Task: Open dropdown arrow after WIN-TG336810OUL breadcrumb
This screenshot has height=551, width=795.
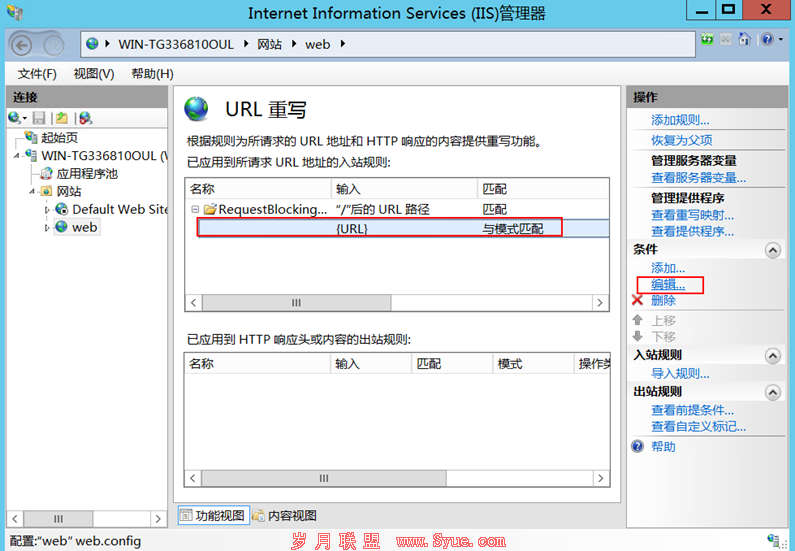Action: [x=246, y=44]
